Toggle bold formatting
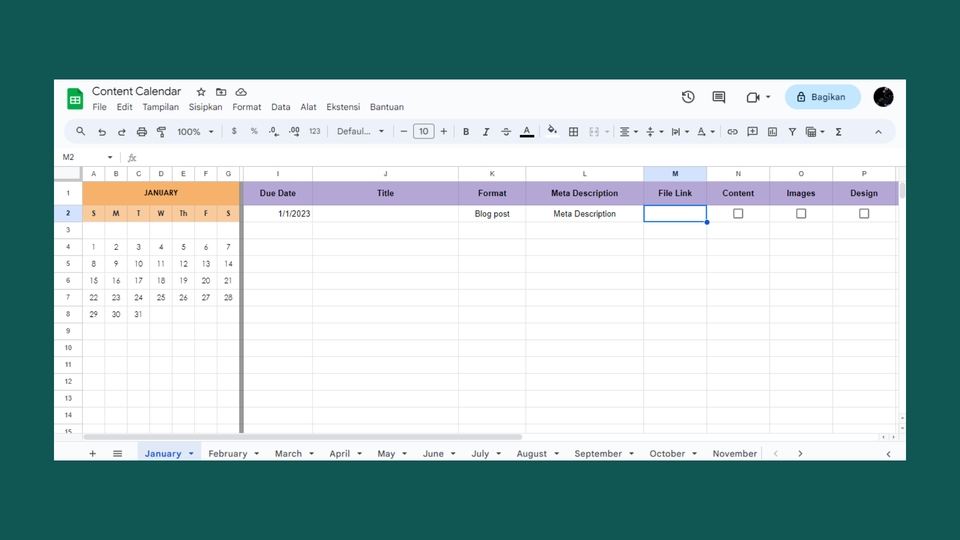The width and height of the screenshot is (960, 540). [x=466, y=132]
